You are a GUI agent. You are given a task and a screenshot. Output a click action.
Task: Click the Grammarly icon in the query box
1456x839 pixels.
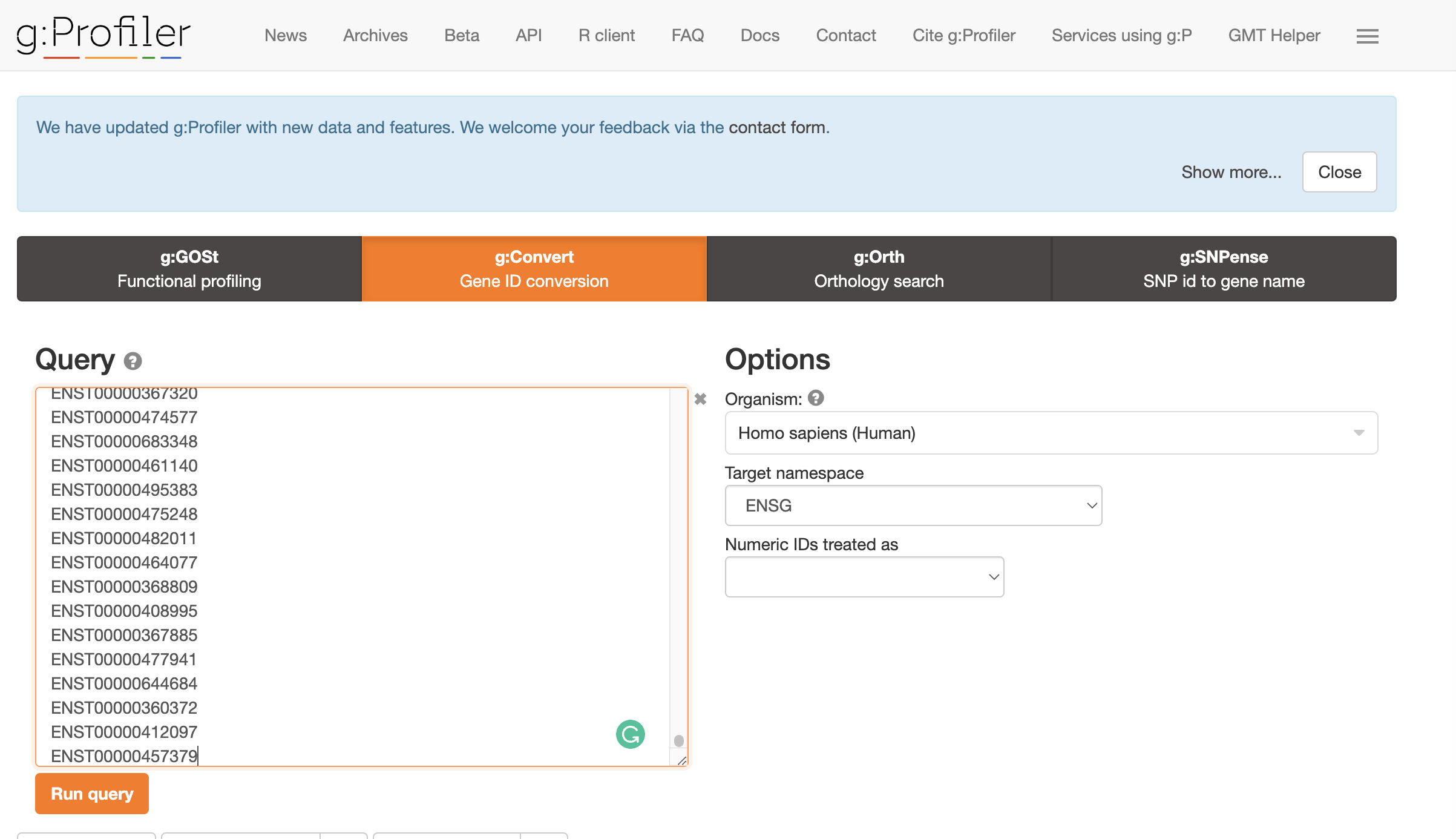pos(630,734)
